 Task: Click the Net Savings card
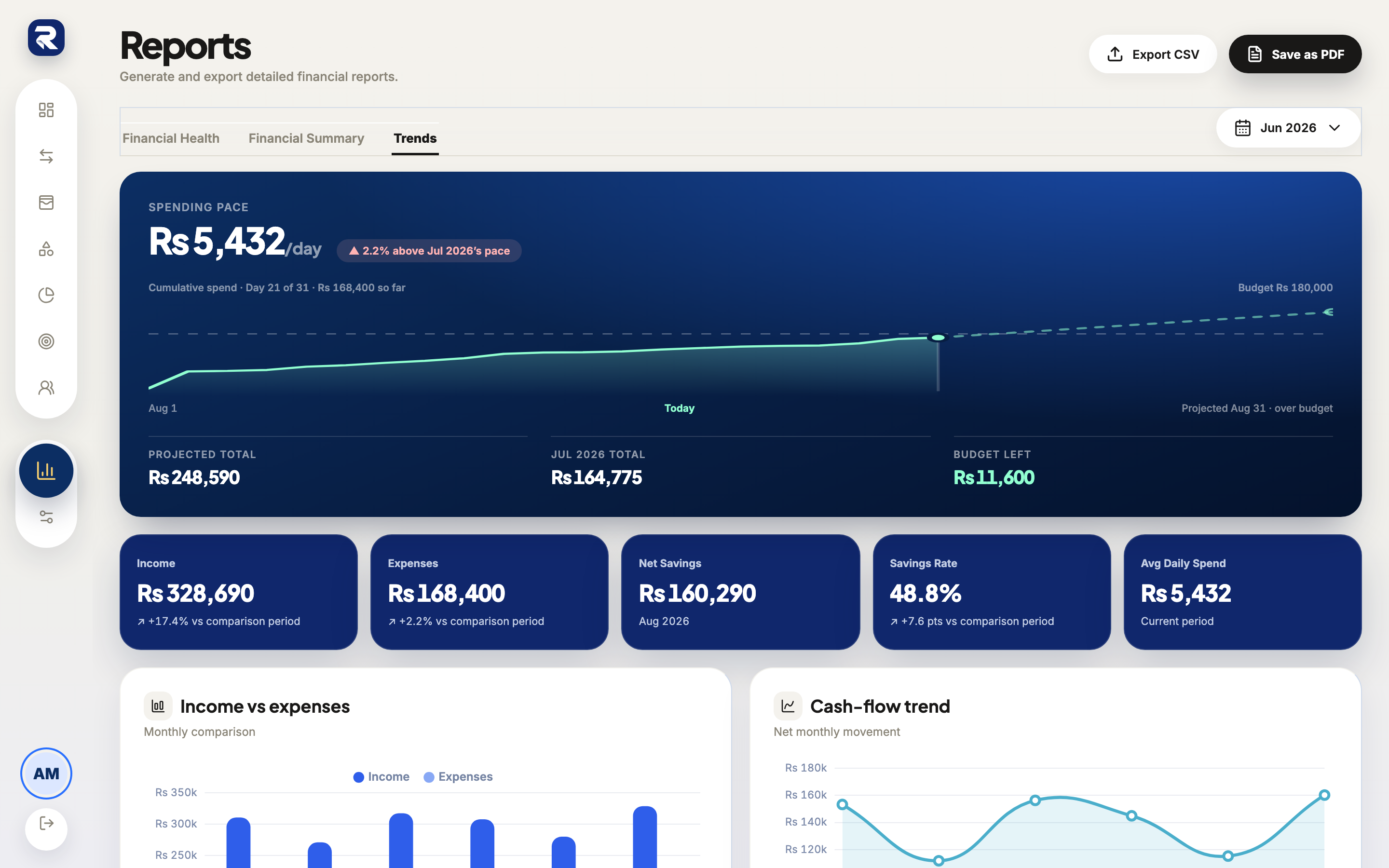[x=740, y=592]
